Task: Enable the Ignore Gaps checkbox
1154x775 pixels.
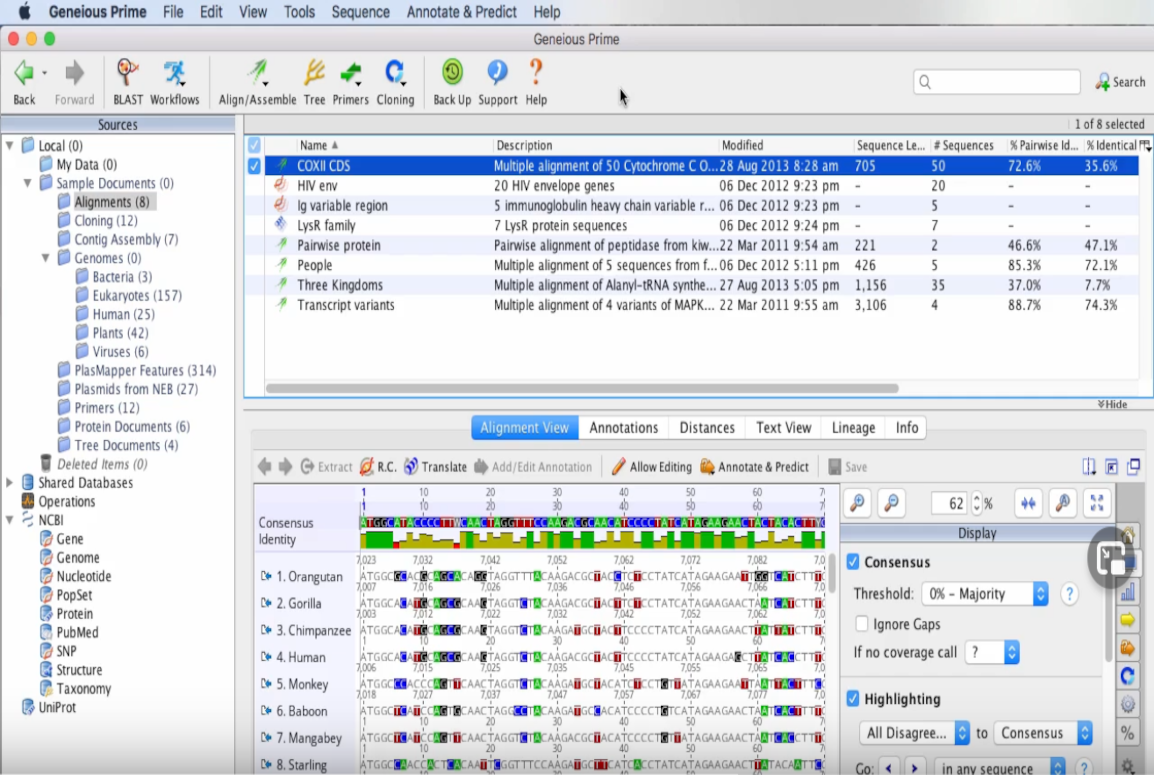Action: [862, 624]
